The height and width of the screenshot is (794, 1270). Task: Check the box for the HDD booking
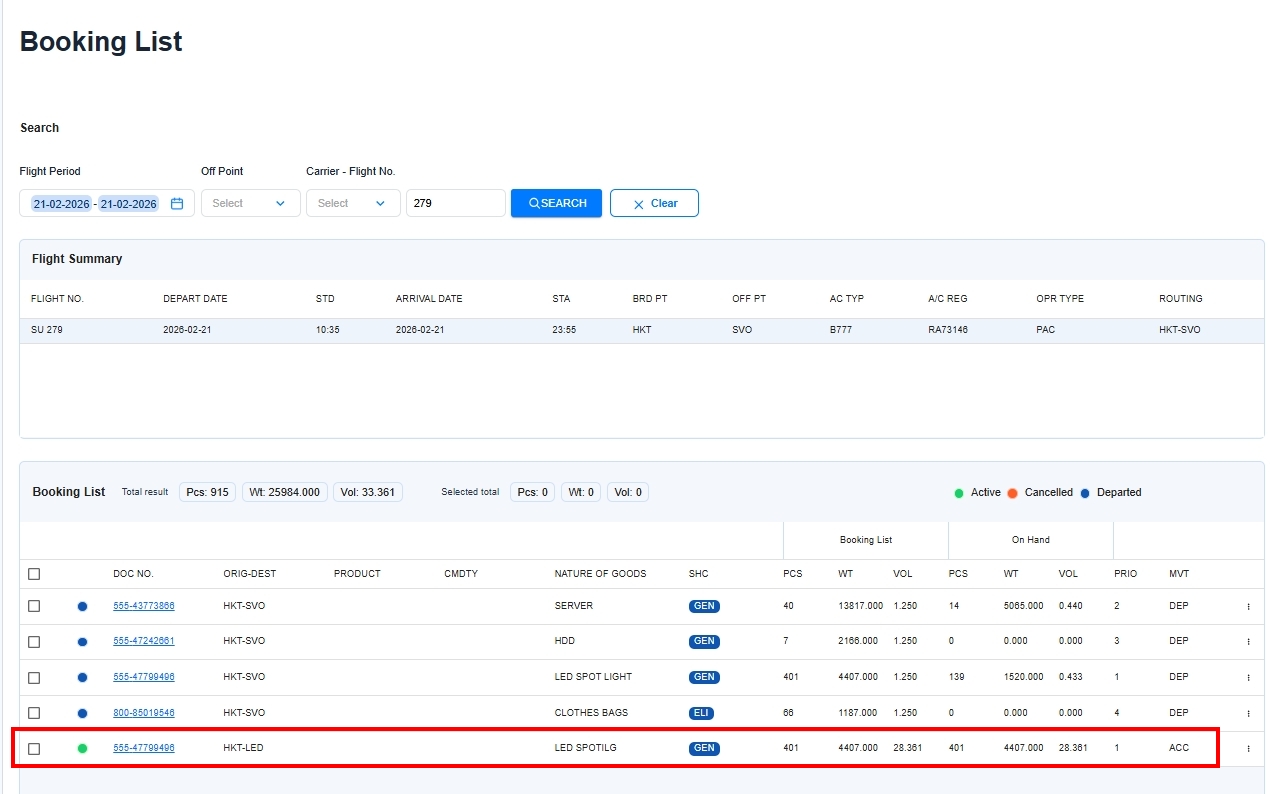click(34, 642)
